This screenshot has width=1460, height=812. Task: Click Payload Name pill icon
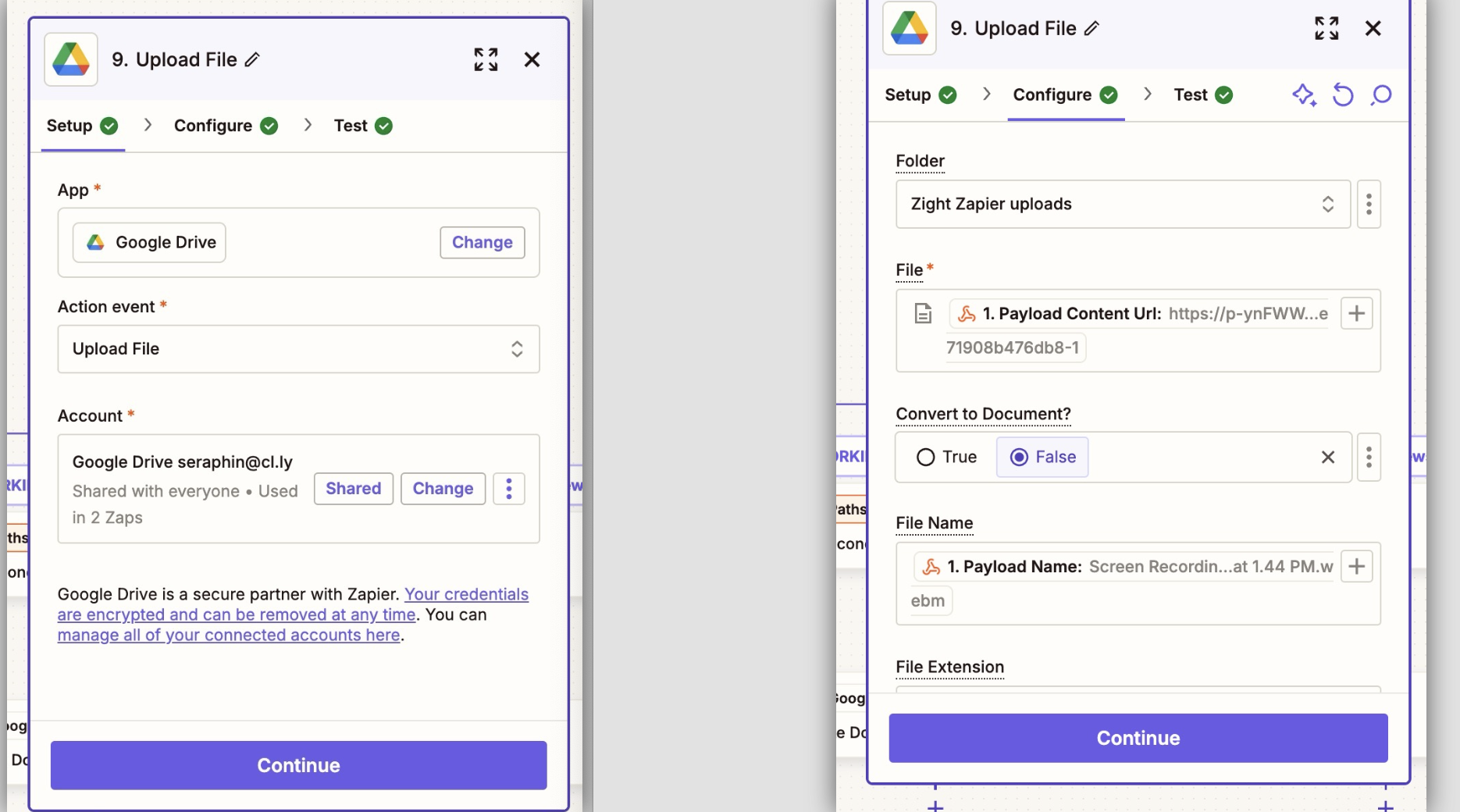(931, 567)
